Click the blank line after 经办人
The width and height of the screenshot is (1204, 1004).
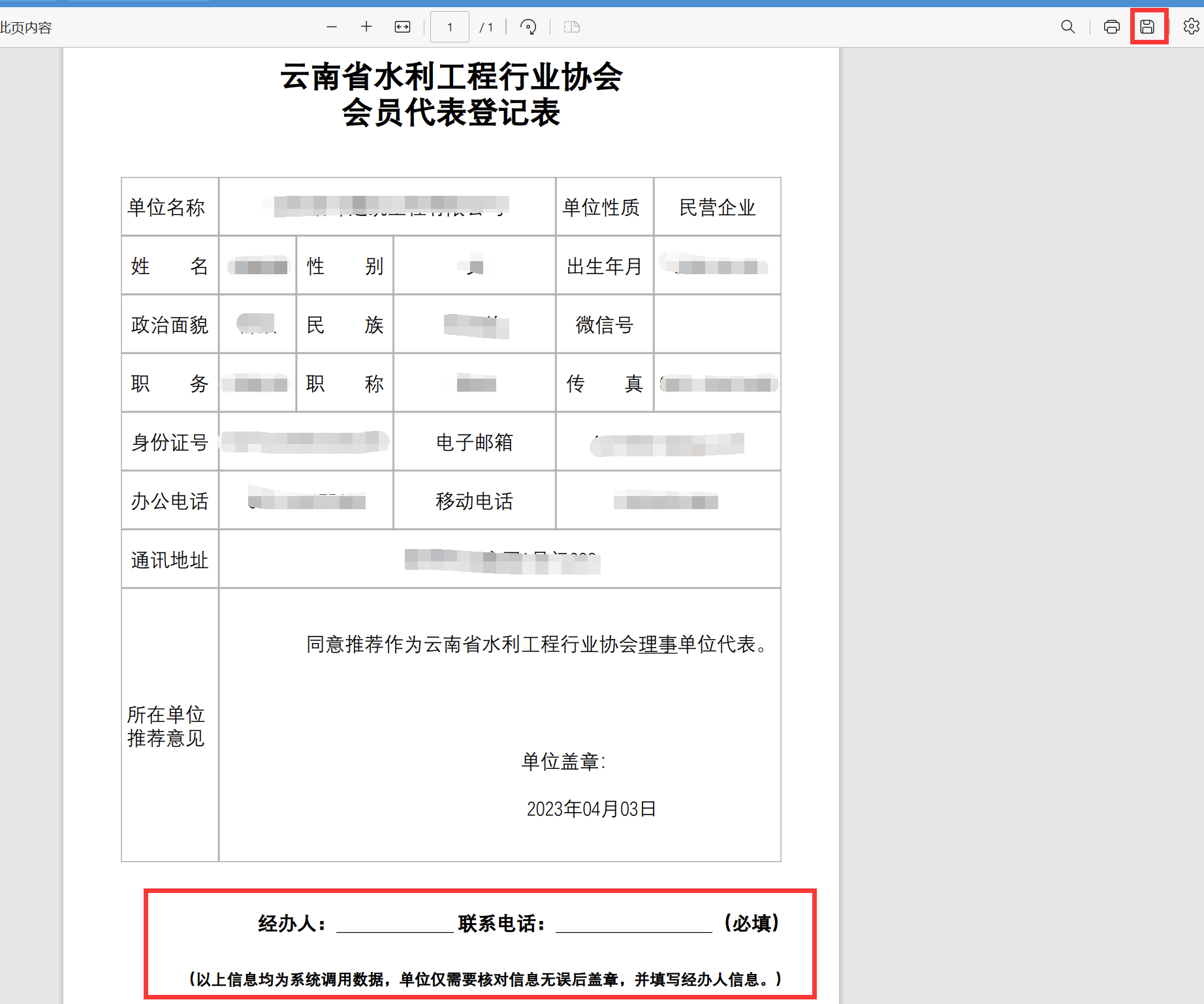[x=394, y=923]
